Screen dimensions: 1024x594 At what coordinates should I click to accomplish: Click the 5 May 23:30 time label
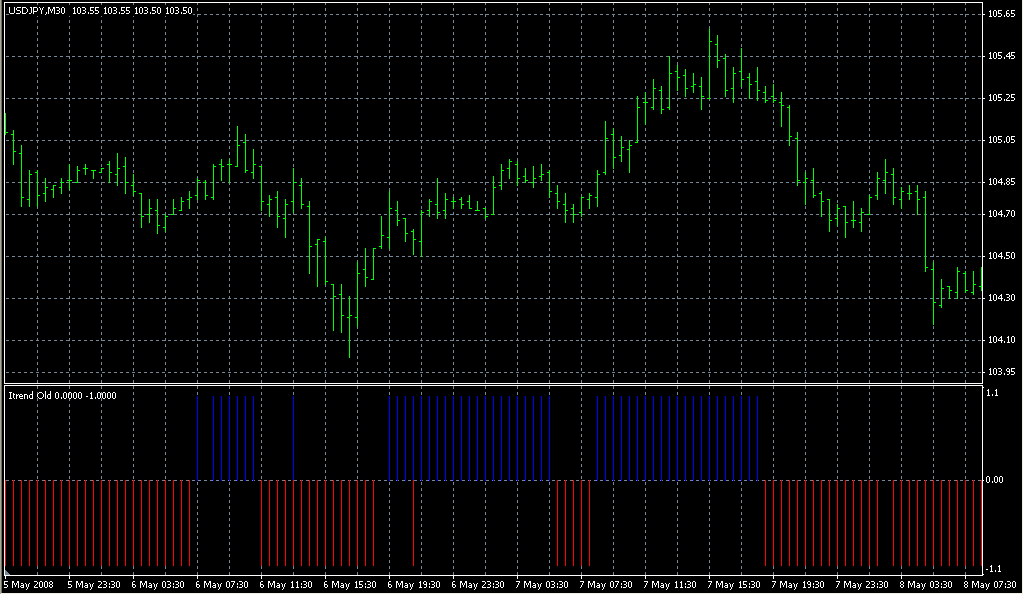(94, 585)
